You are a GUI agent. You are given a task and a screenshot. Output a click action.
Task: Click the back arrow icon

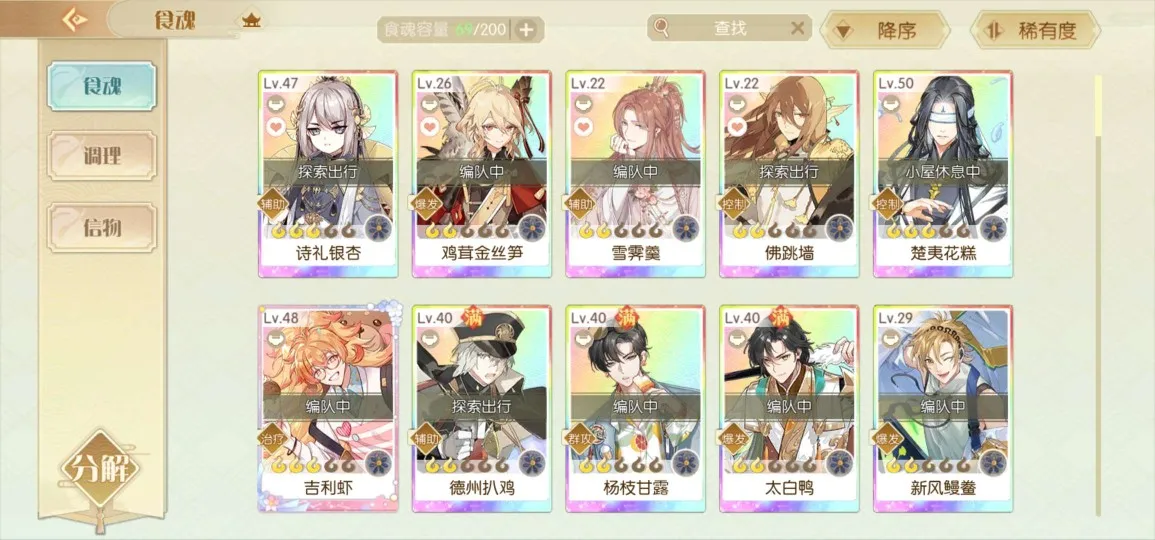(74, 20)
